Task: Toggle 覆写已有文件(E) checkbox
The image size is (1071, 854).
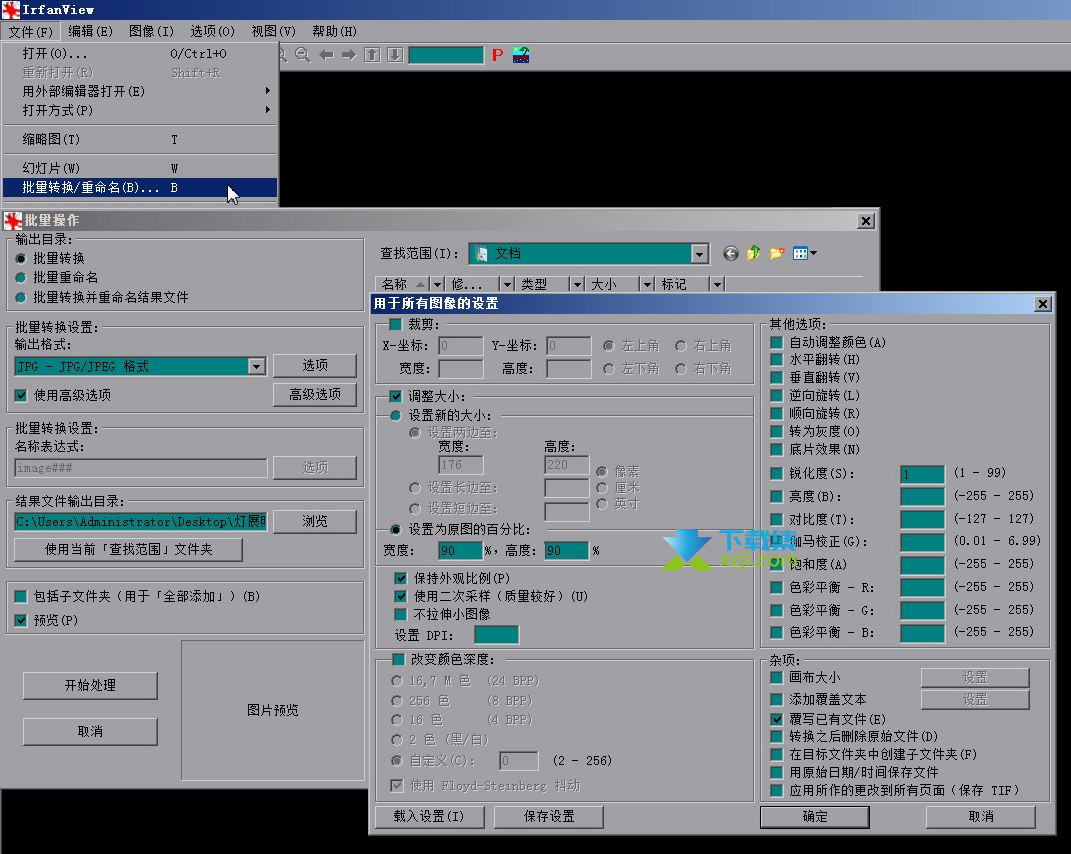Action: [x=777, y=719]
